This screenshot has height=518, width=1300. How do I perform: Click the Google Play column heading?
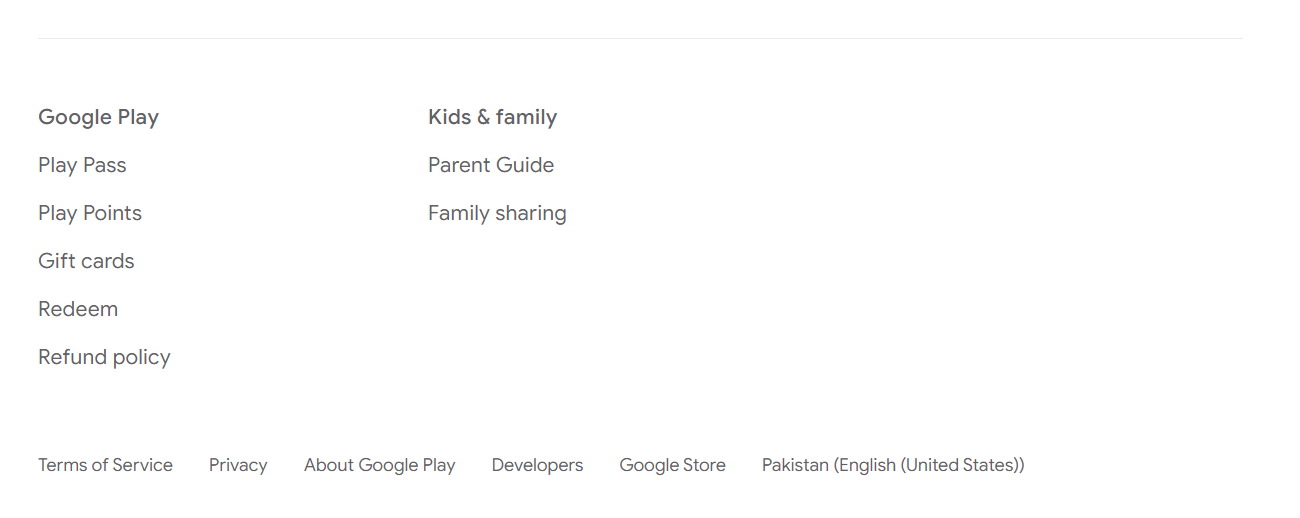point(98,117)
